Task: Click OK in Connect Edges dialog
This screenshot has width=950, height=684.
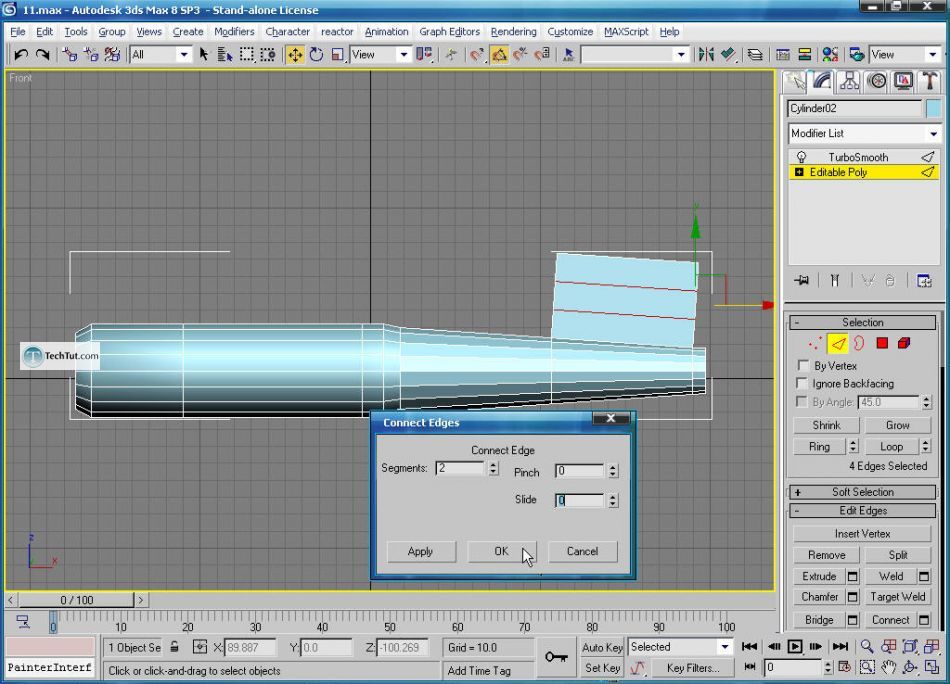Action: click(502, 551)
